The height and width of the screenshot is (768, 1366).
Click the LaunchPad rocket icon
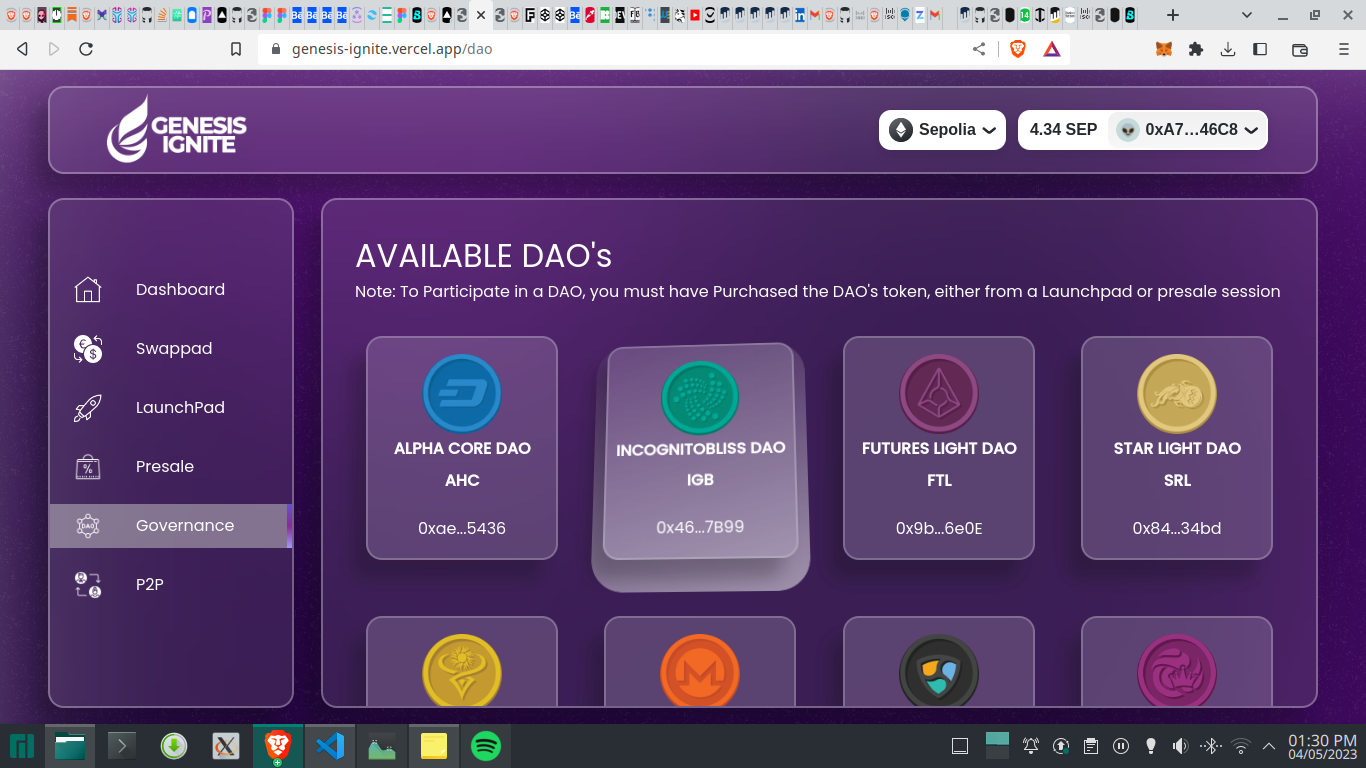pos(88,408)
